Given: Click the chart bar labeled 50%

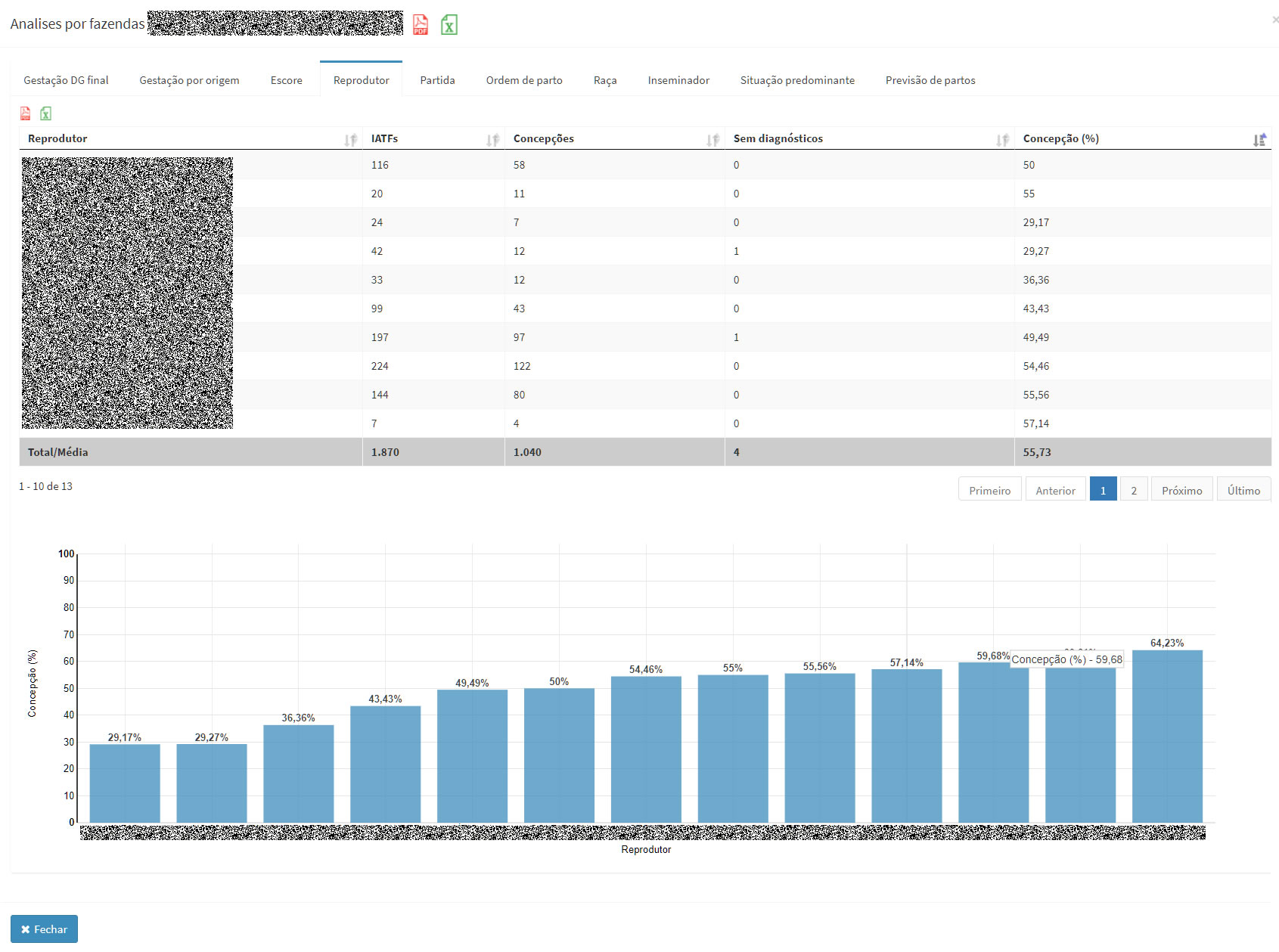Looking at the screenshot, I should click(x=559, y=755).
